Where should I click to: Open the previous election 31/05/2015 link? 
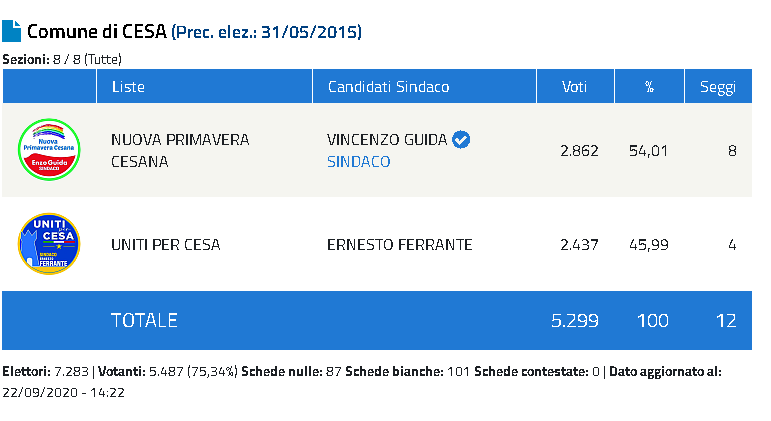click(x=267, y=32)
